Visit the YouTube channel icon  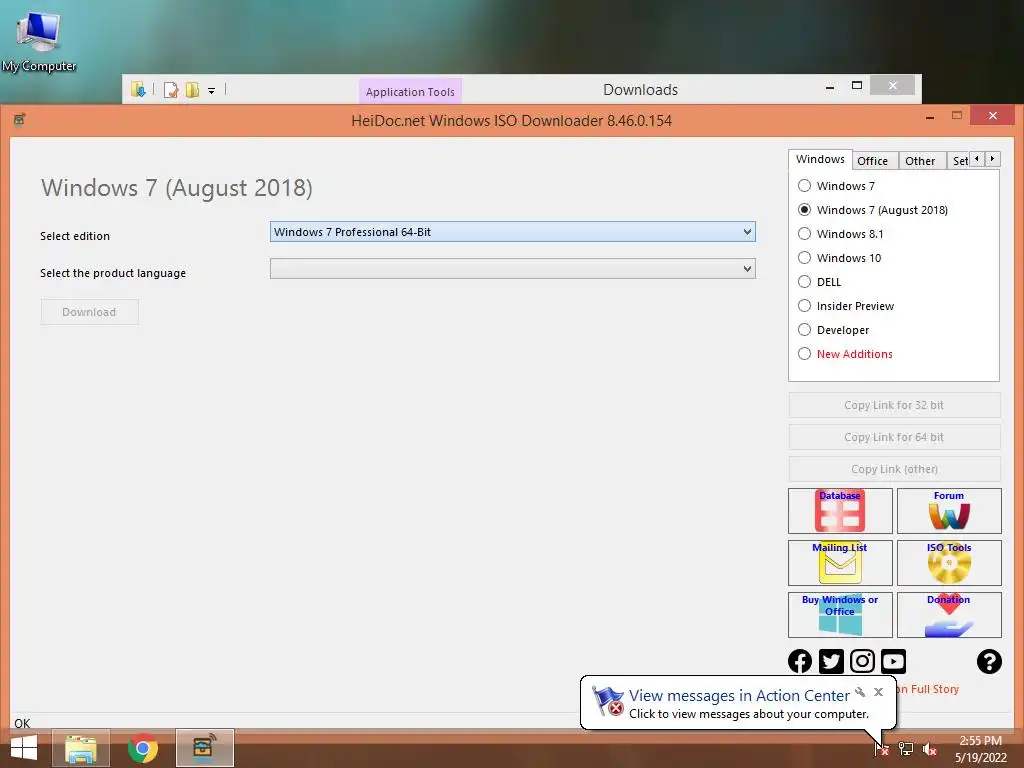893,661
